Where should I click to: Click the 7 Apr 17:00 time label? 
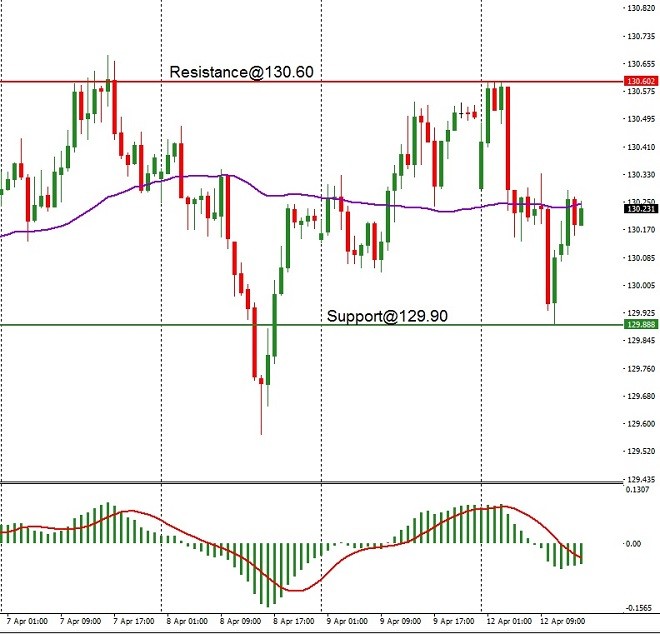click(134, 621)
